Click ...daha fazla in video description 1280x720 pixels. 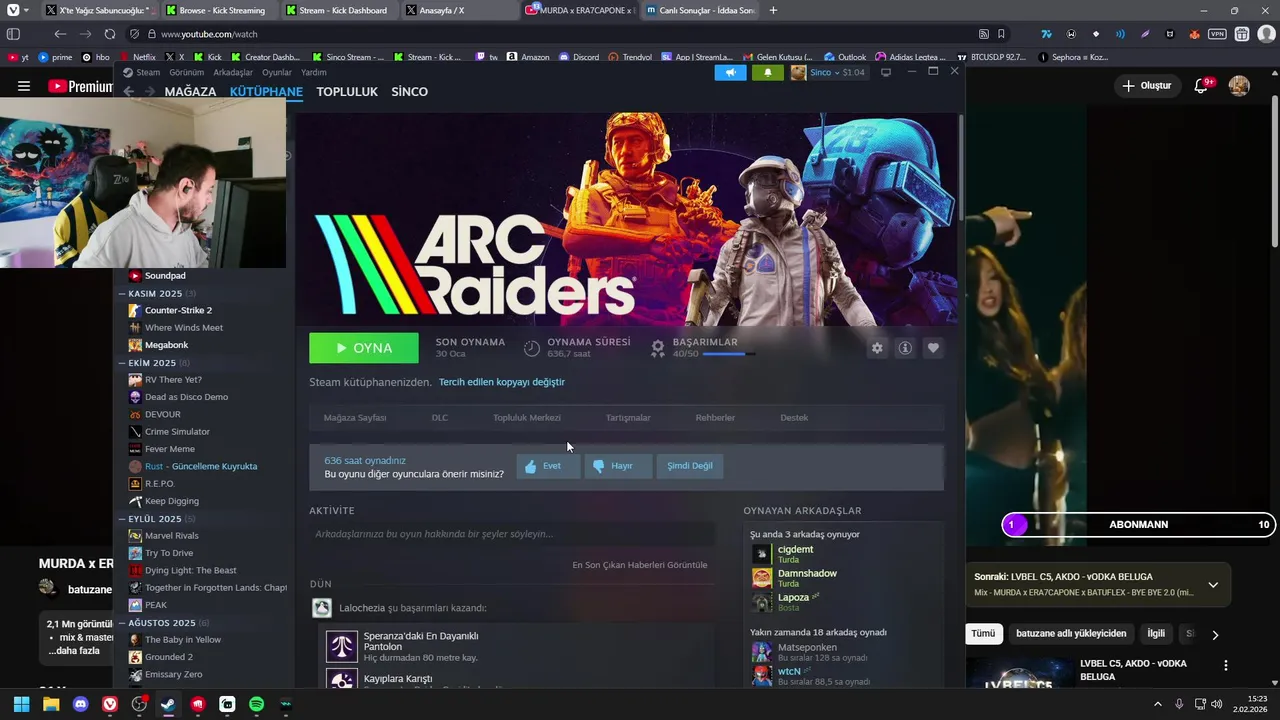[74, 651]
